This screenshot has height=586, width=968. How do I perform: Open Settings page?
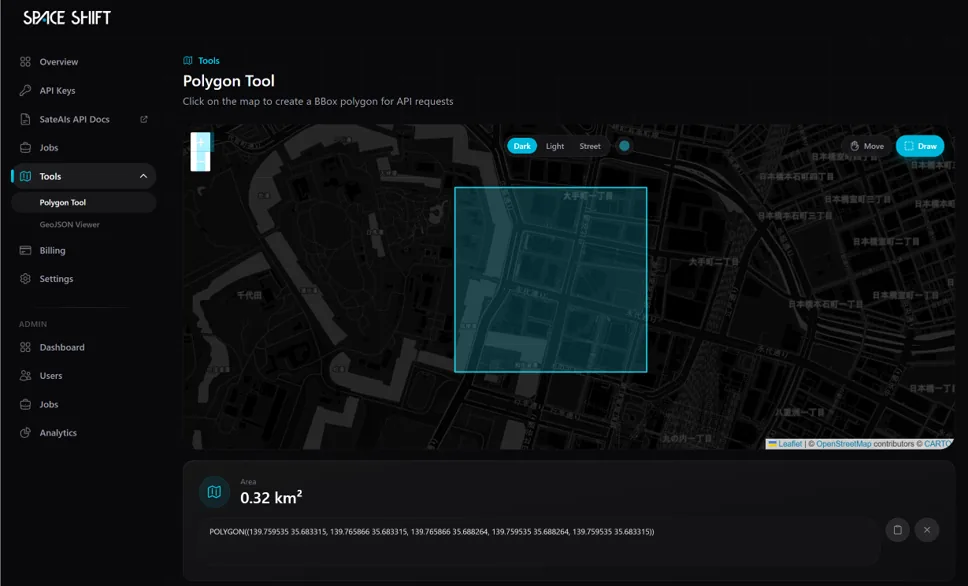click(x=56, y=278)
